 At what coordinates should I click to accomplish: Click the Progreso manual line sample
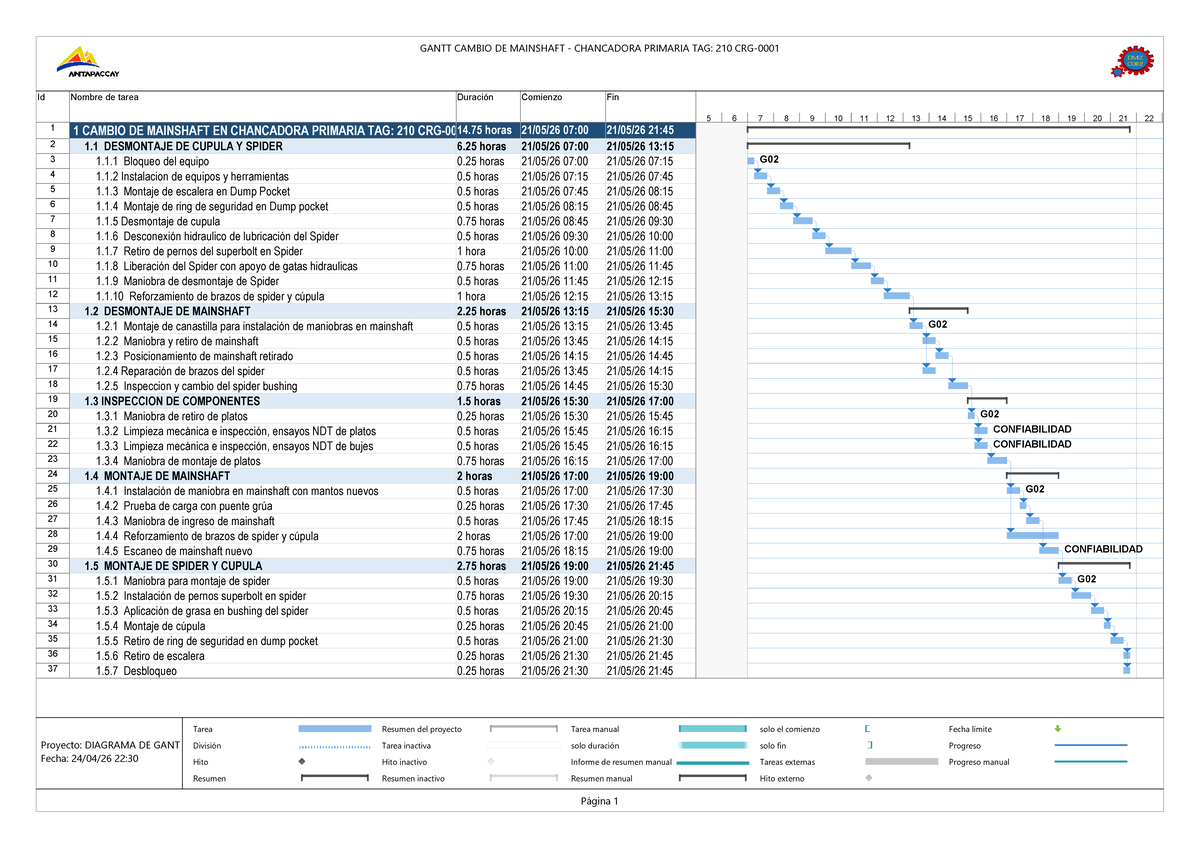(x=1090, y=761)
